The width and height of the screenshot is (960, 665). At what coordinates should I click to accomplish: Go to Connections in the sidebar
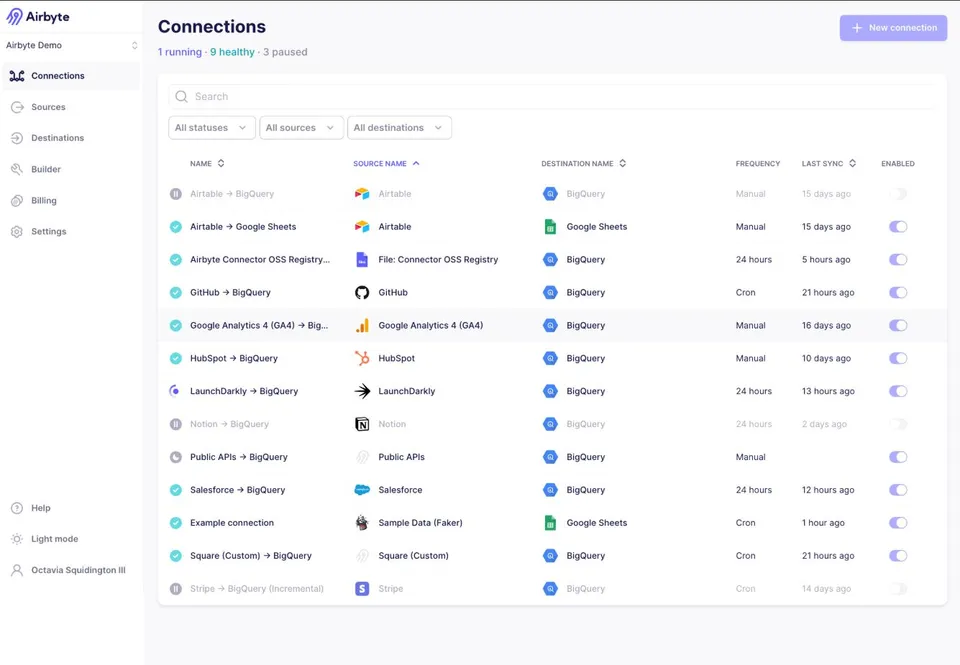(72, 76)
